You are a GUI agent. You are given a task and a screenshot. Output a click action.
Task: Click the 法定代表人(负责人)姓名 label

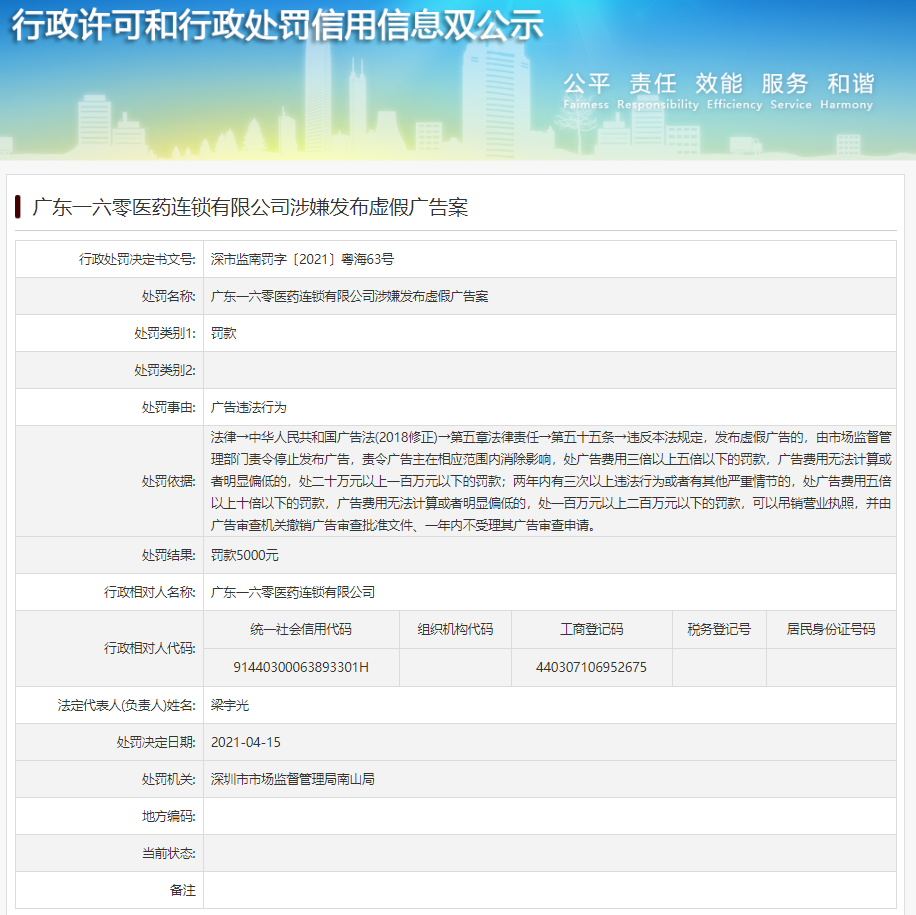coord(126,705)
